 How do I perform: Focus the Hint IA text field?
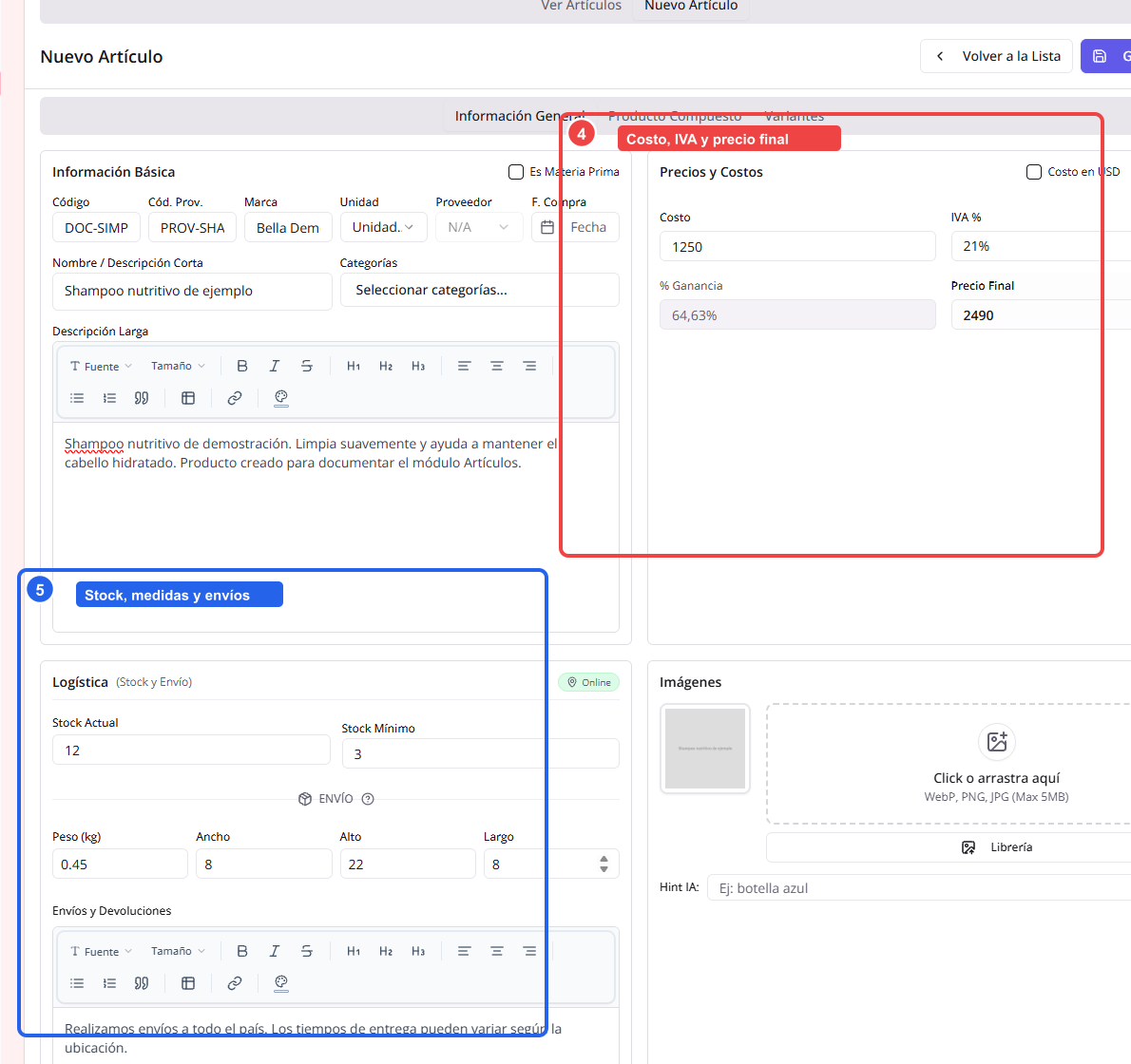[x=920, y=888]
